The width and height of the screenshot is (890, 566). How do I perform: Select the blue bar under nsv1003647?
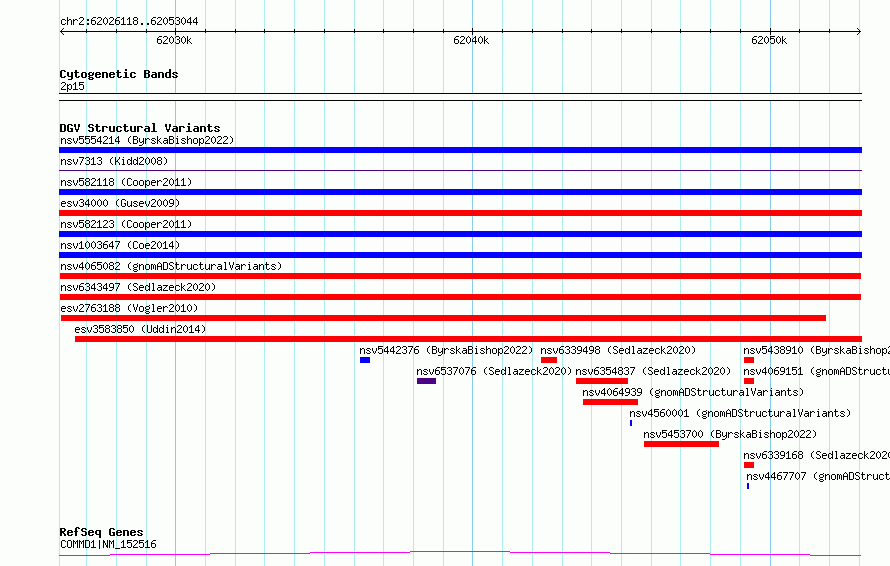(x=460, y=255)
